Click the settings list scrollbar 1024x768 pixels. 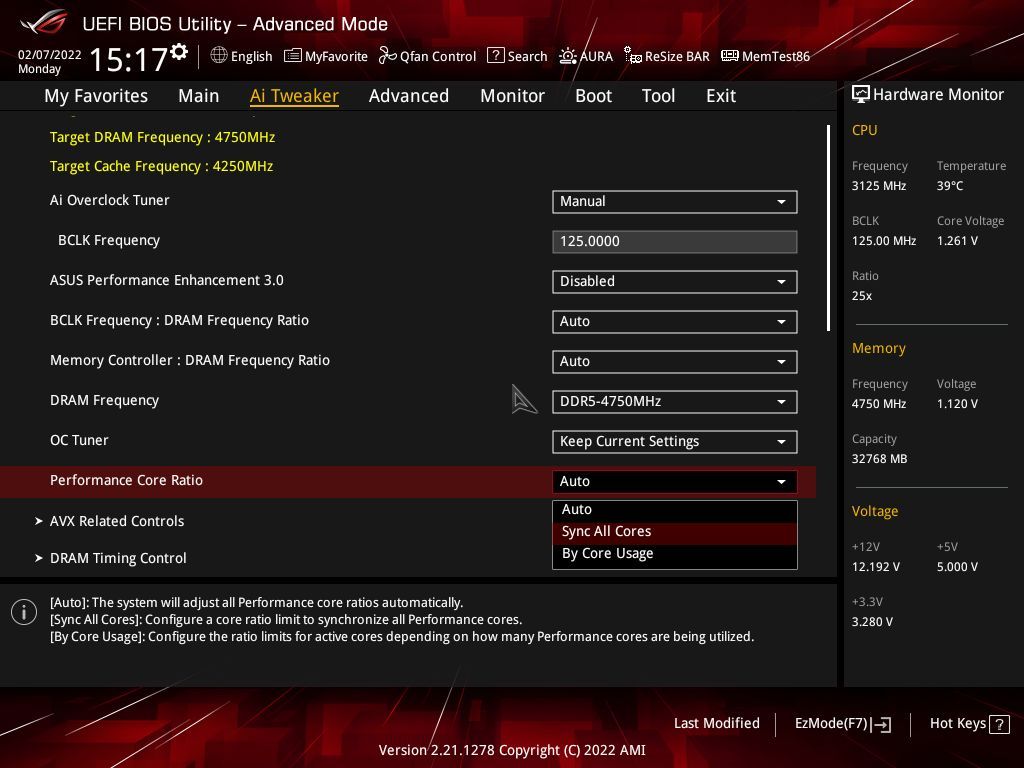828,228
